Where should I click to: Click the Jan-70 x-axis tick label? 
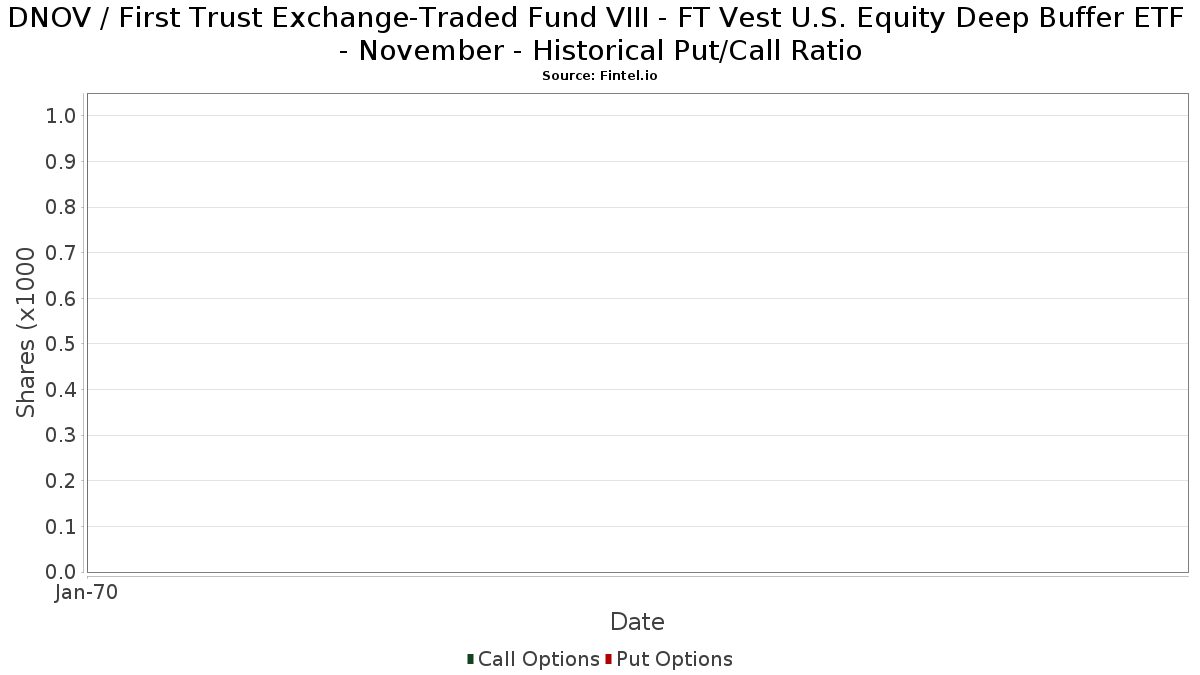click(x=87, y=593)
